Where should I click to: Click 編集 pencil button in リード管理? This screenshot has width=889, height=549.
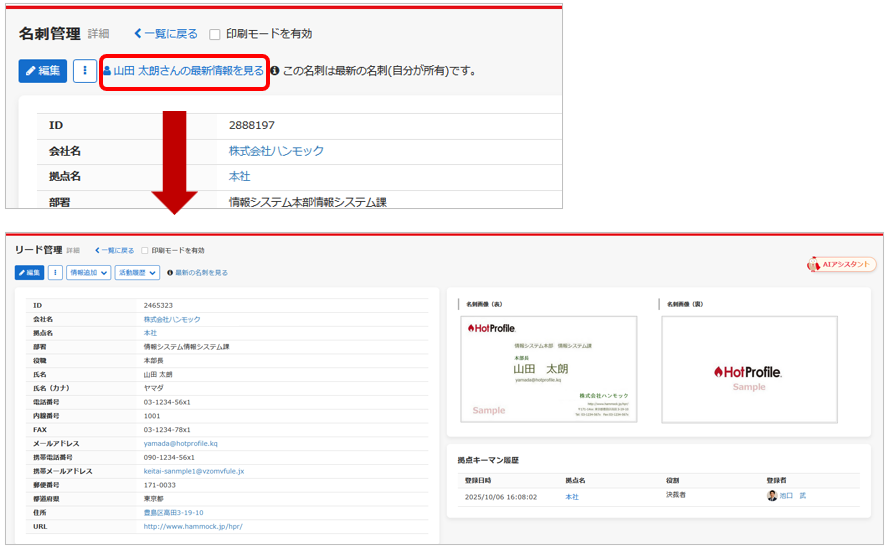[29, 272]
